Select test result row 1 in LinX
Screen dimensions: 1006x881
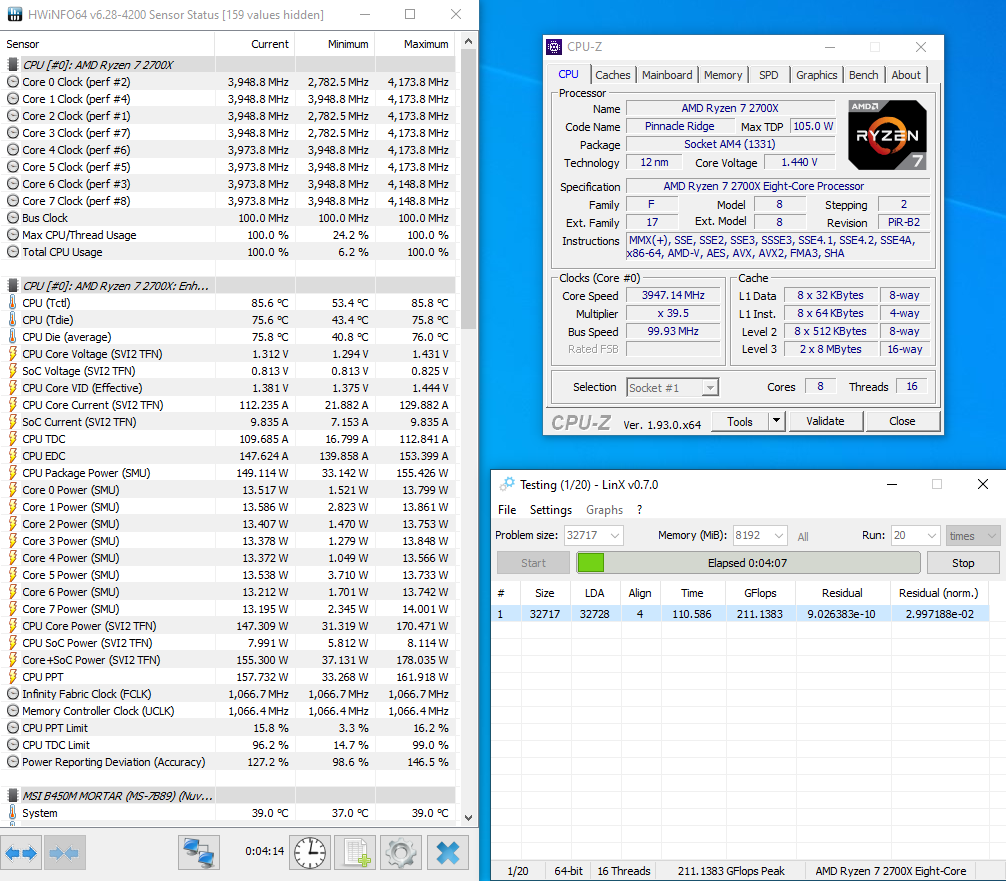(741, 614)
